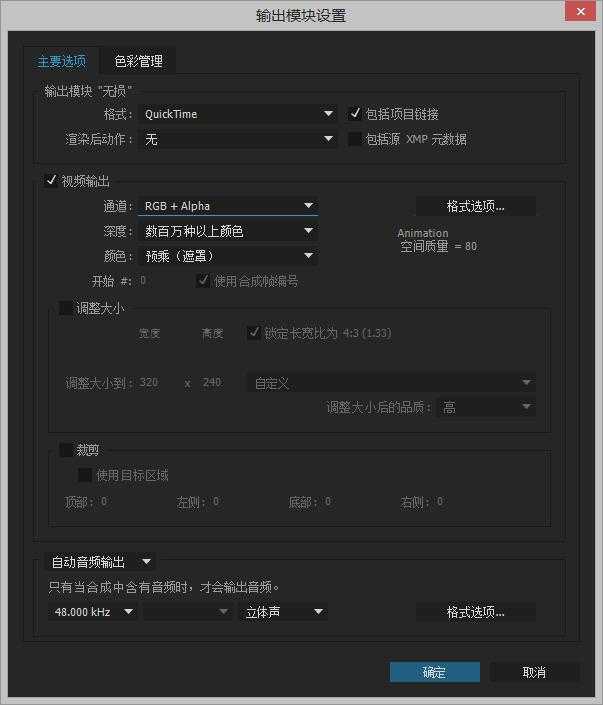Click the 左侧 crop value
The image size is (603, 705).
click(x=216, y=501)
